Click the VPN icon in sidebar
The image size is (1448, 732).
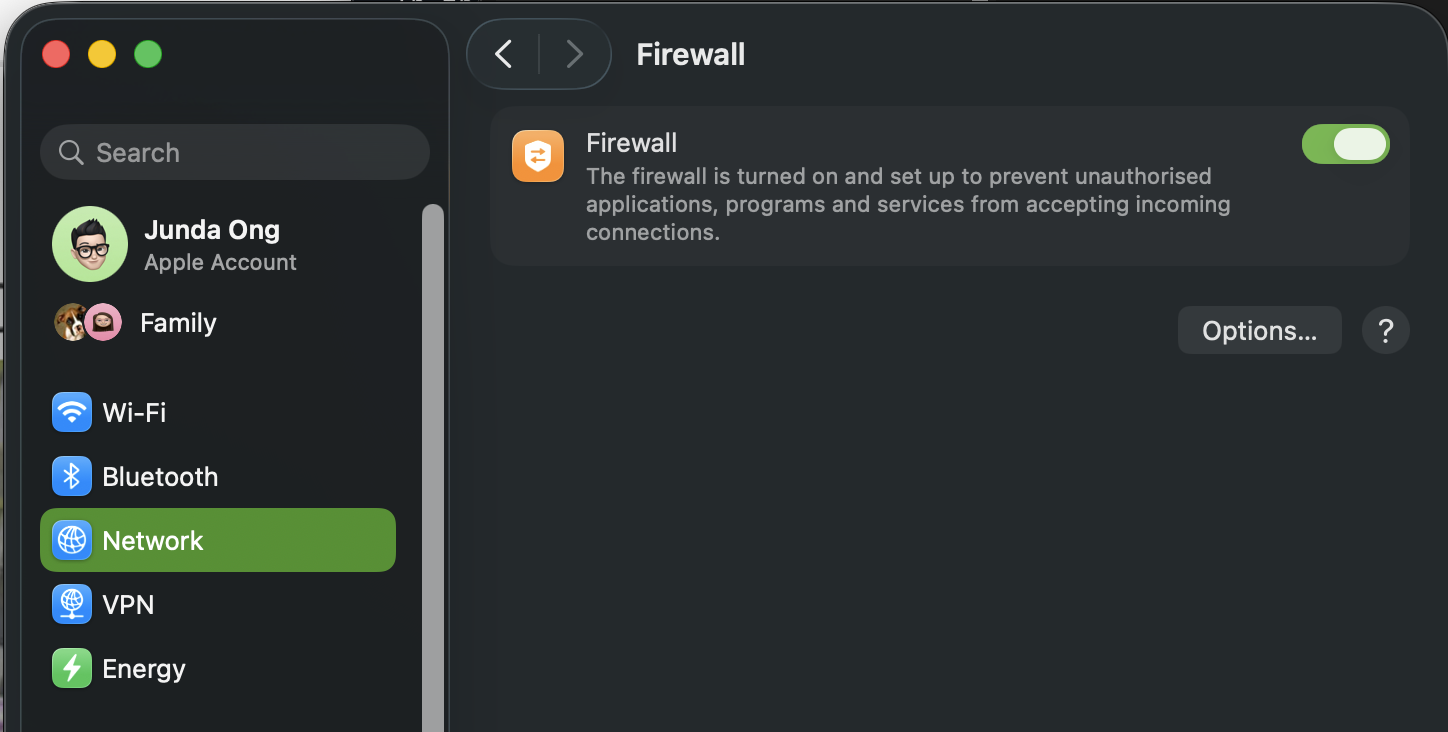point(72,605)
